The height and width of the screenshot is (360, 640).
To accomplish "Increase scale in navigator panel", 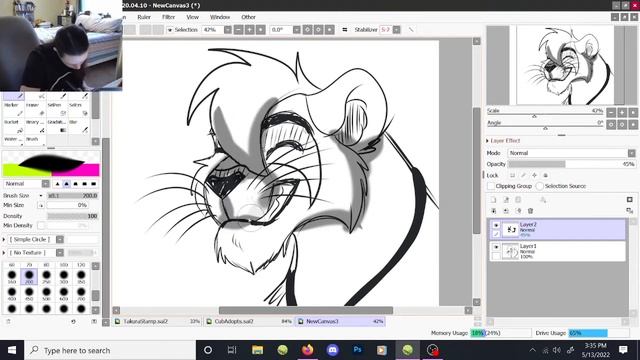I will (x=622, y=112).
